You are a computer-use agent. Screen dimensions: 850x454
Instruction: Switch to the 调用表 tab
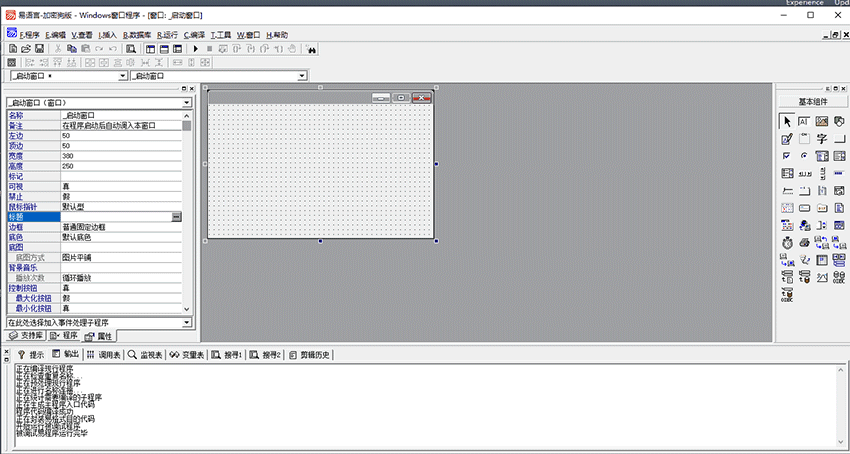tap(104, 355)
